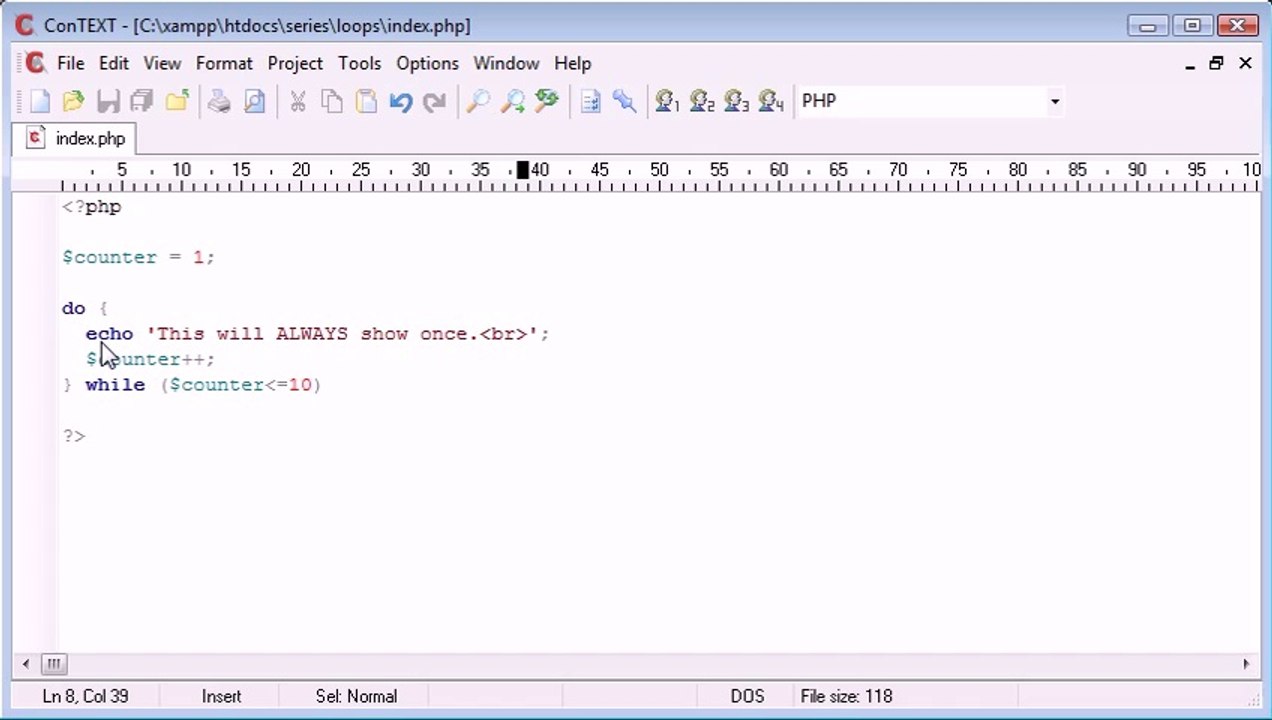The width and height of the screenshot is (1272, 720).
Task: Run user command 2 icon
Action: (702, 101)
